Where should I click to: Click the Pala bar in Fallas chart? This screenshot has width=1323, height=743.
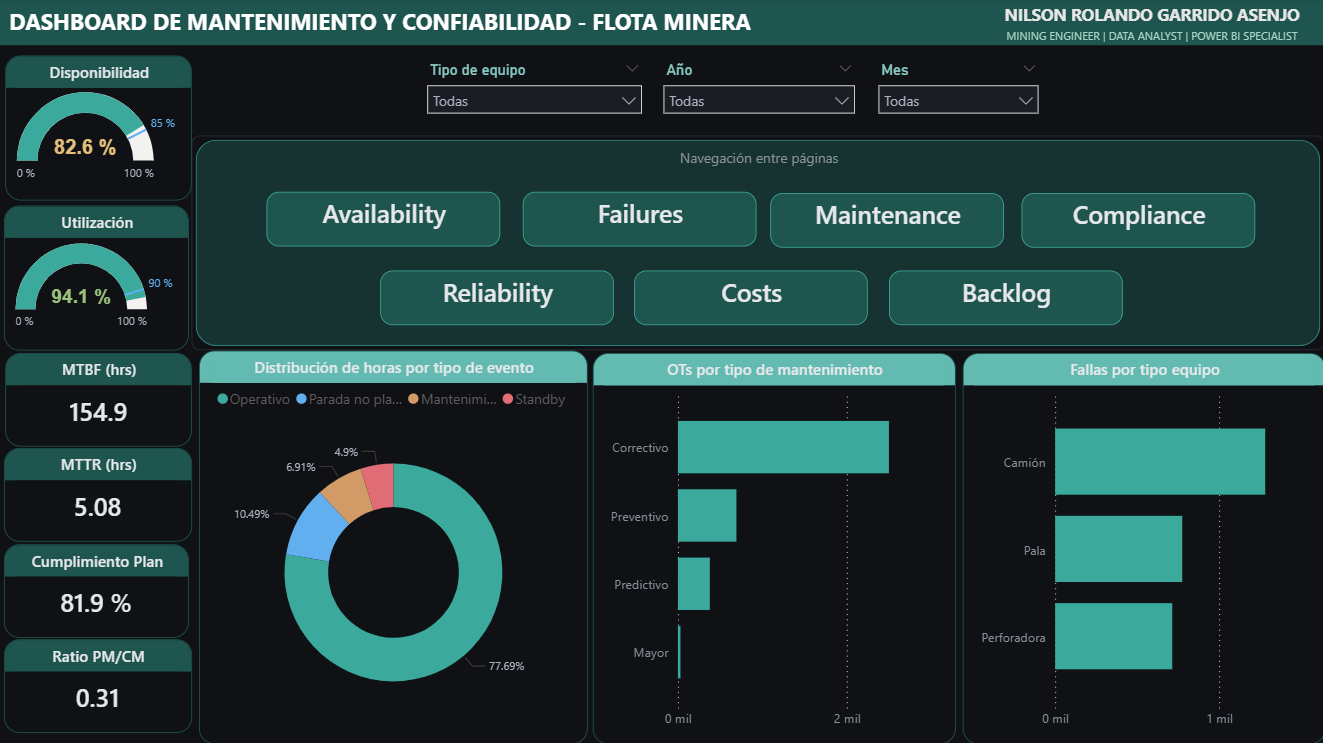1118,549
